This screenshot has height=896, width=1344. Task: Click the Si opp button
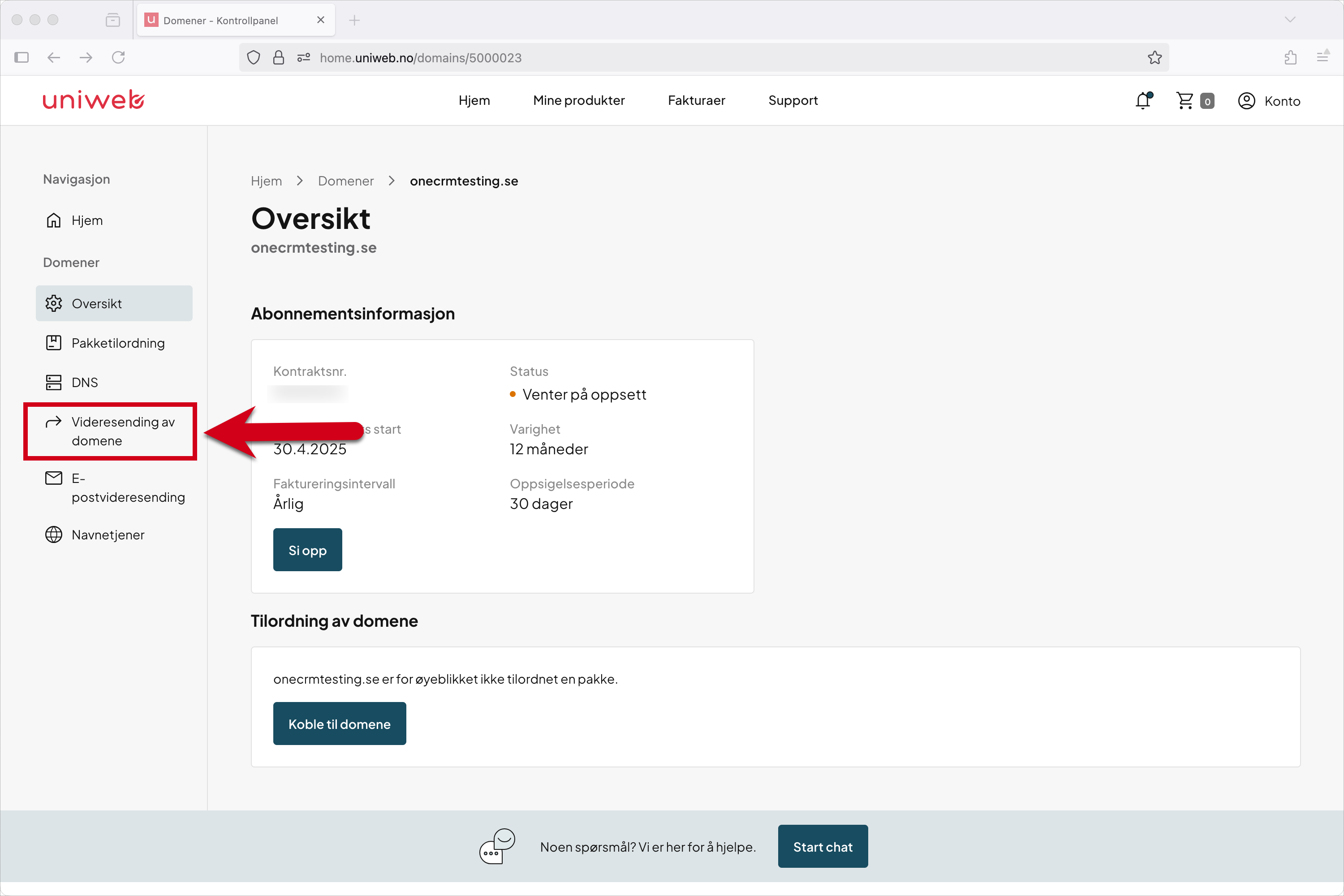tap(307, 550)
